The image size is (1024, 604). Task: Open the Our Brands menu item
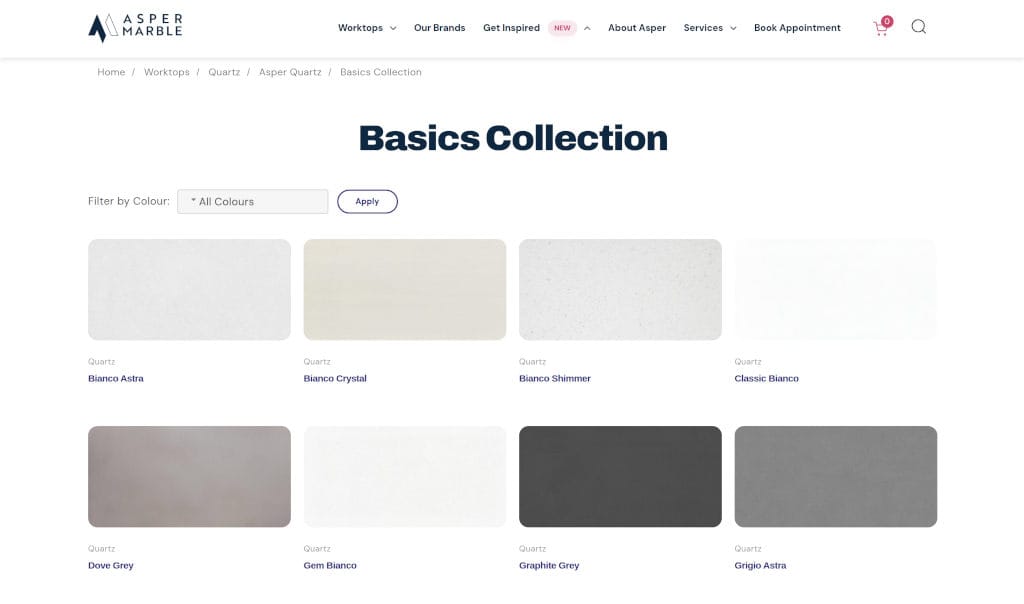(x=439, y=28)
